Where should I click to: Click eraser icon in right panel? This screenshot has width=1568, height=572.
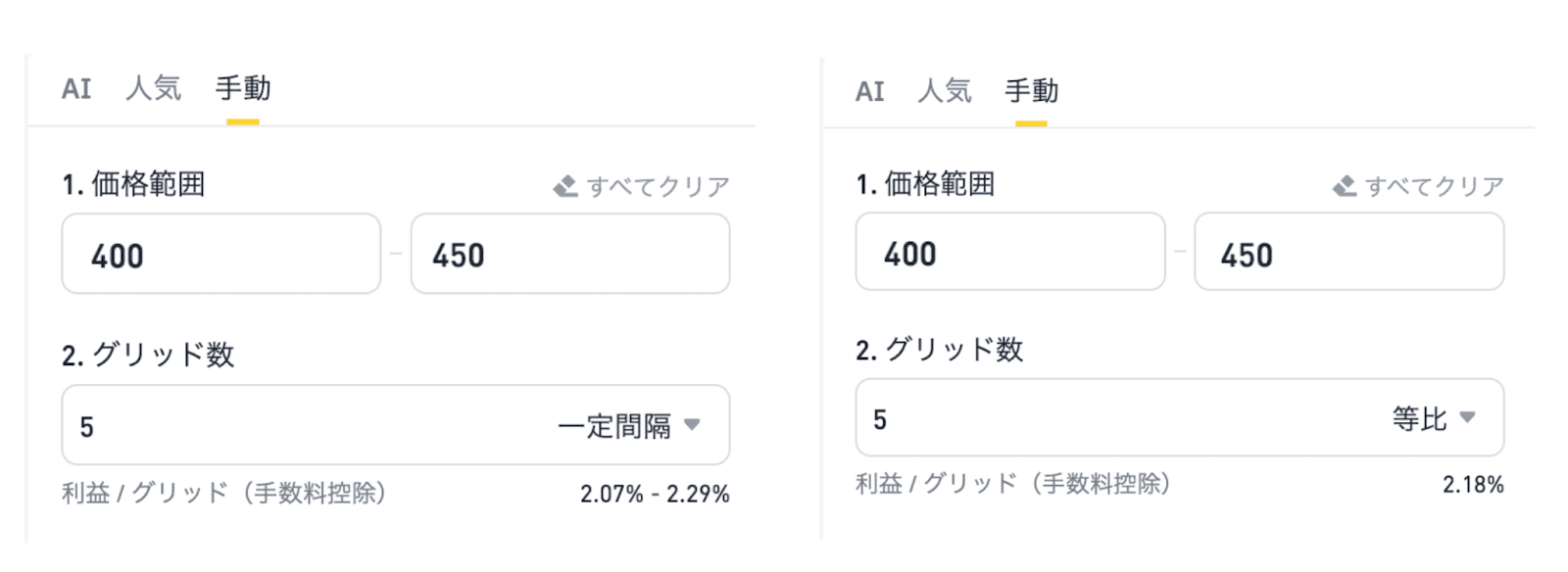[x=1345, y=186]
